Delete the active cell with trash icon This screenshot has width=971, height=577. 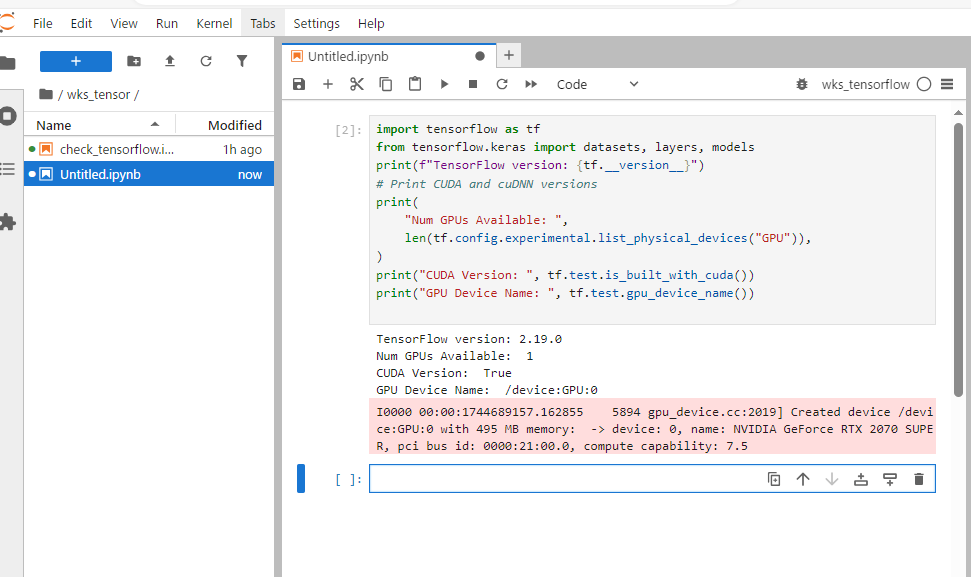(x=919, y=479)
